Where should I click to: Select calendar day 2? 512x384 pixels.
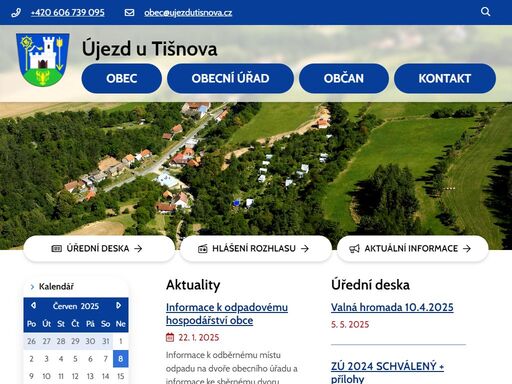(x=31, y=359)
